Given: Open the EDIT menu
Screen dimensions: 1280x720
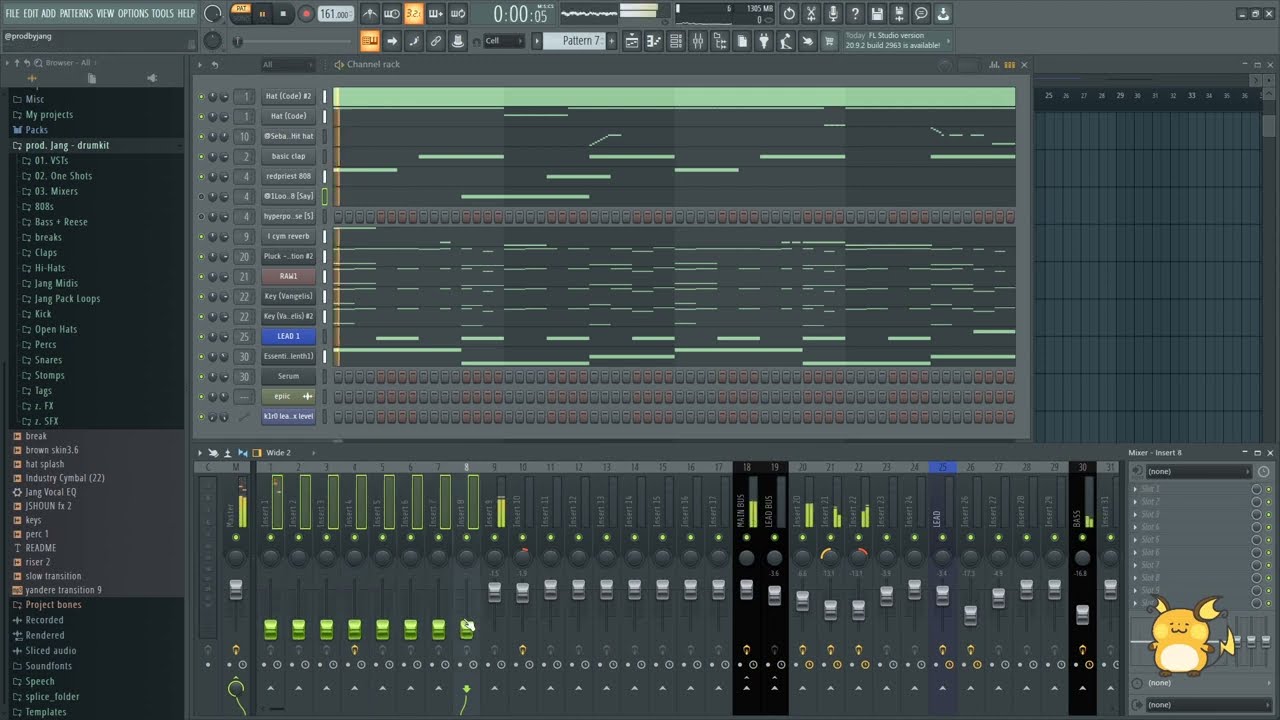Looking at the screenshot, I should tap(31, 14).
